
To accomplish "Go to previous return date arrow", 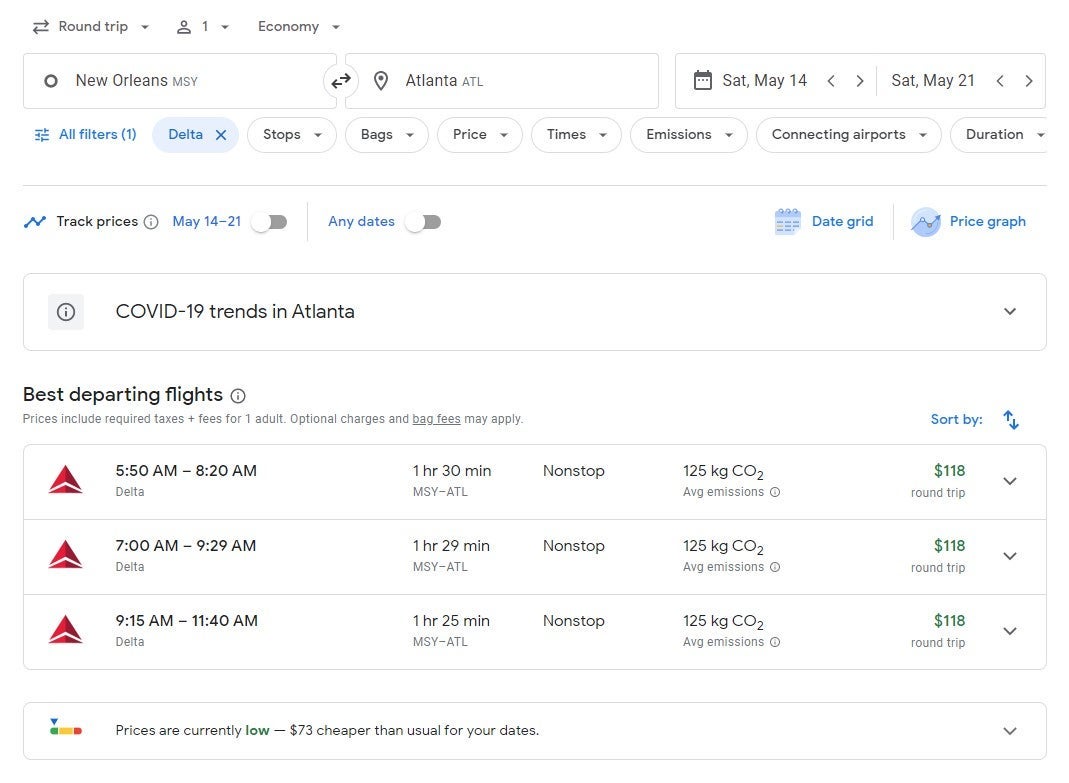I will (1000, 81).
